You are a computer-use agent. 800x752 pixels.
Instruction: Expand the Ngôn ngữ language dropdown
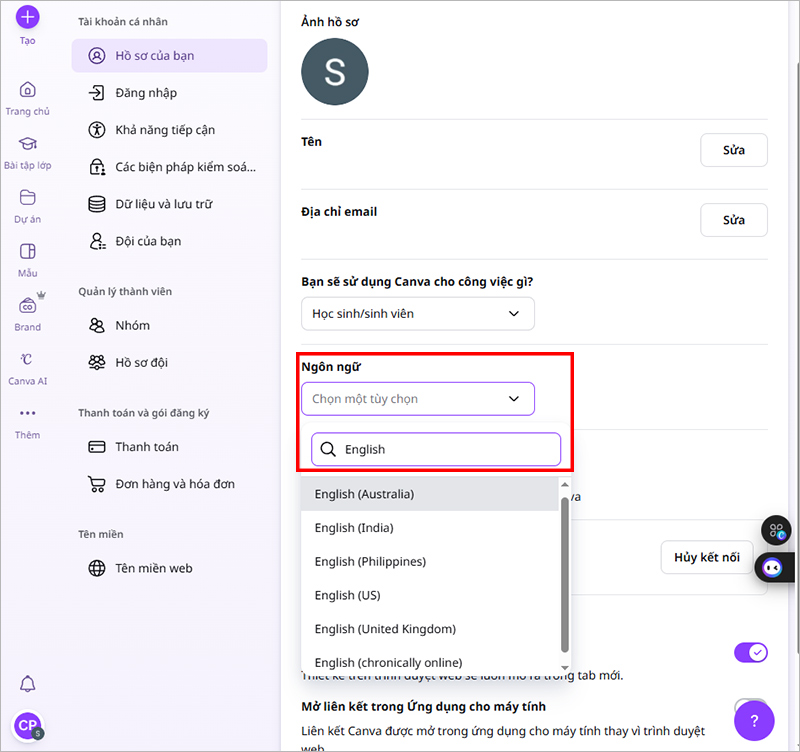(x=417, y=399)
